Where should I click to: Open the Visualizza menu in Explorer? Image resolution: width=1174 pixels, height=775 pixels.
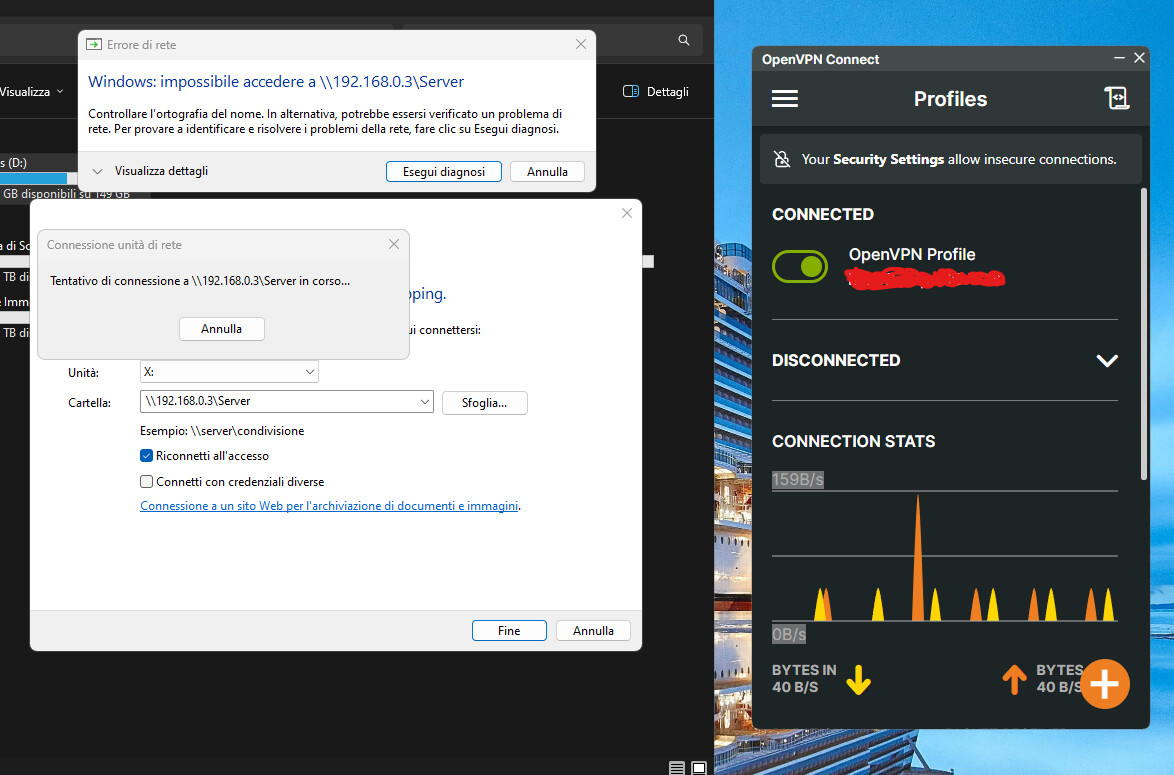[31, 91]
